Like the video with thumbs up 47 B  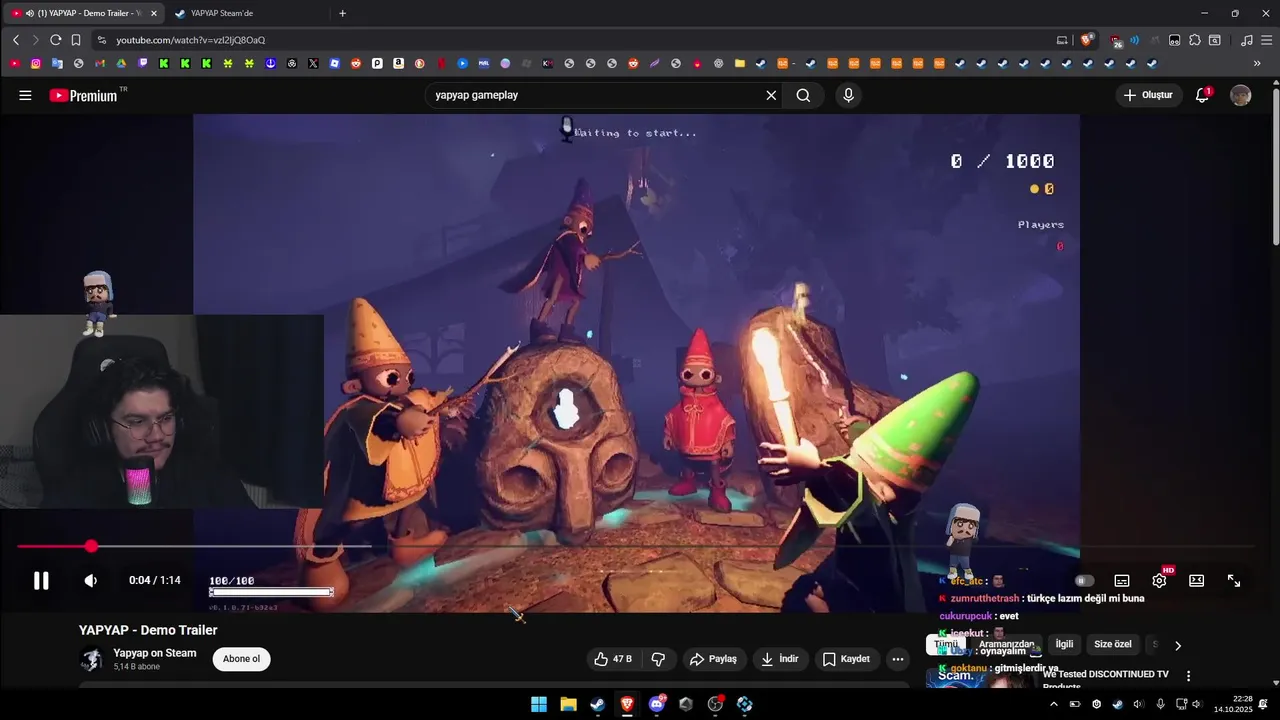[612, 659]
